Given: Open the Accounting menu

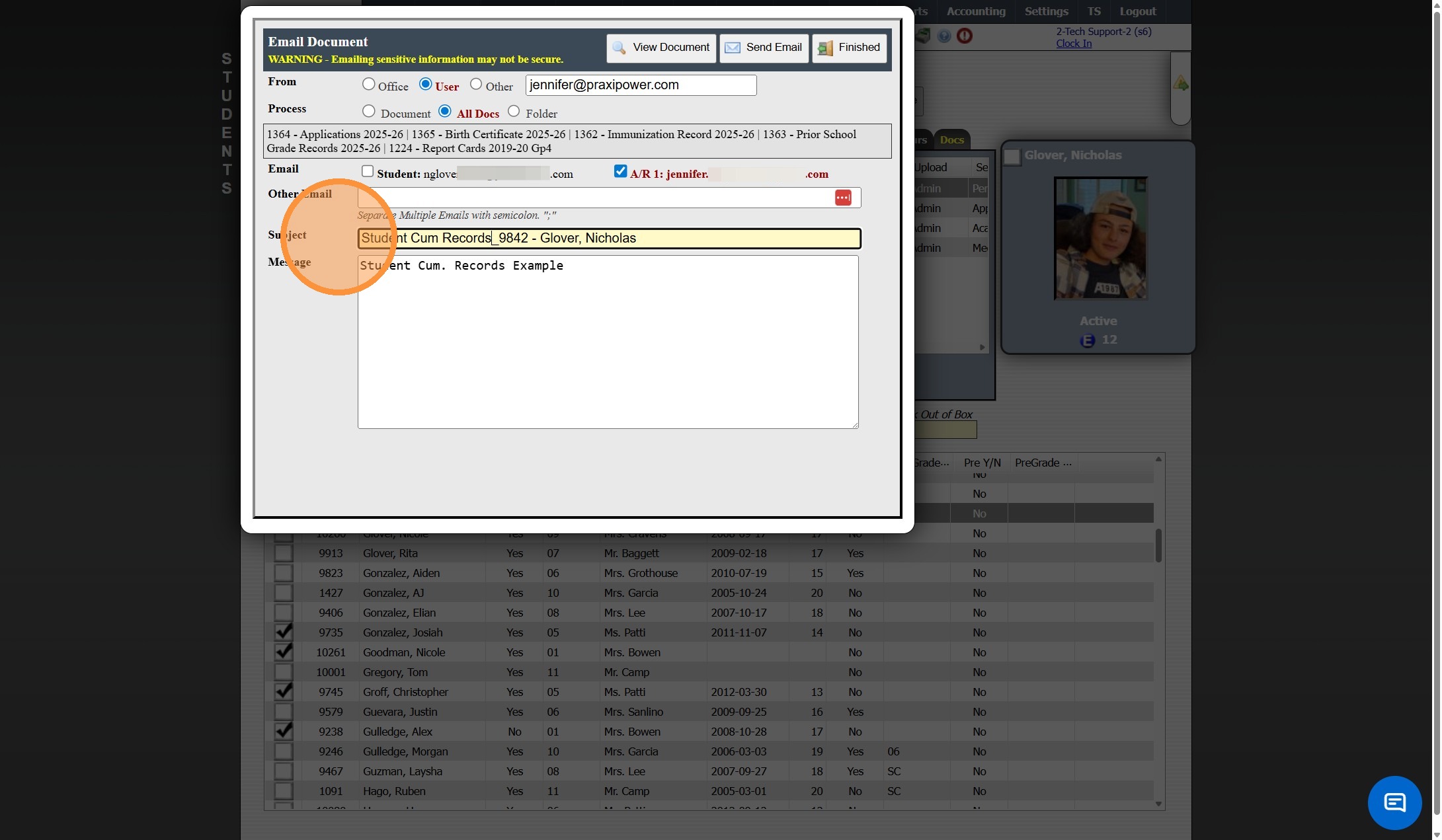Looking at the screenshot, I should [x=975, y=11].
